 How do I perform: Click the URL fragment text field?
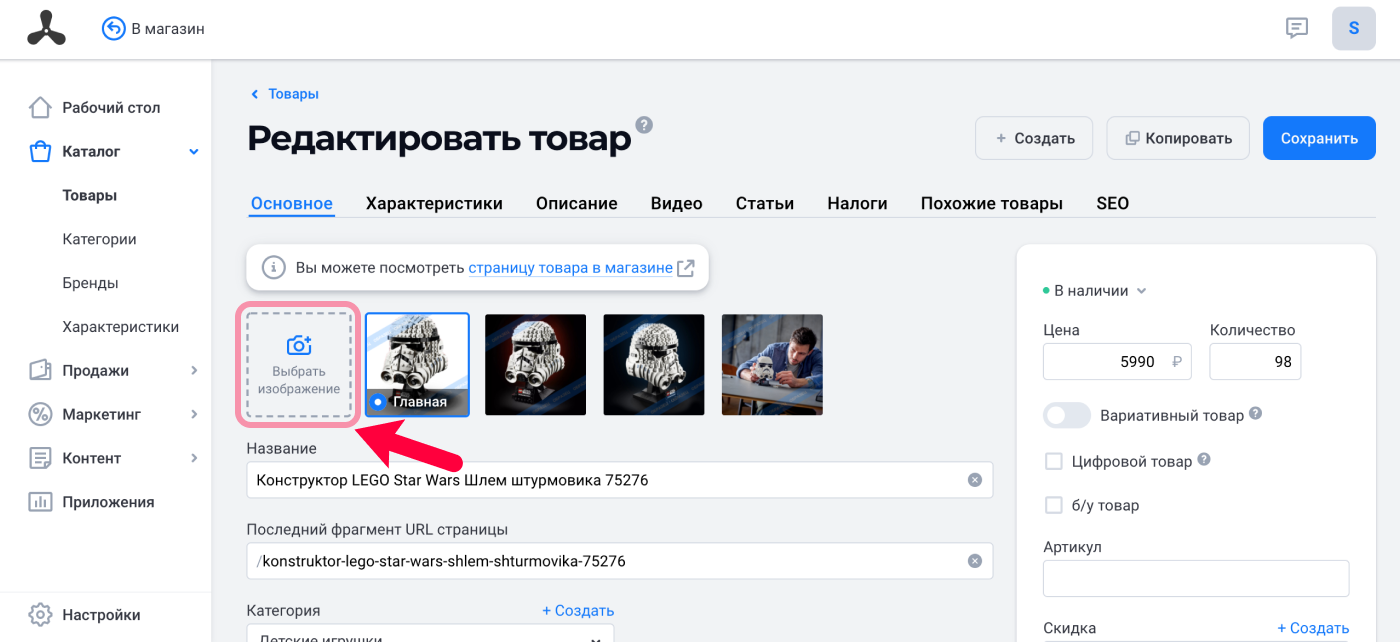[x=620, y=561]
